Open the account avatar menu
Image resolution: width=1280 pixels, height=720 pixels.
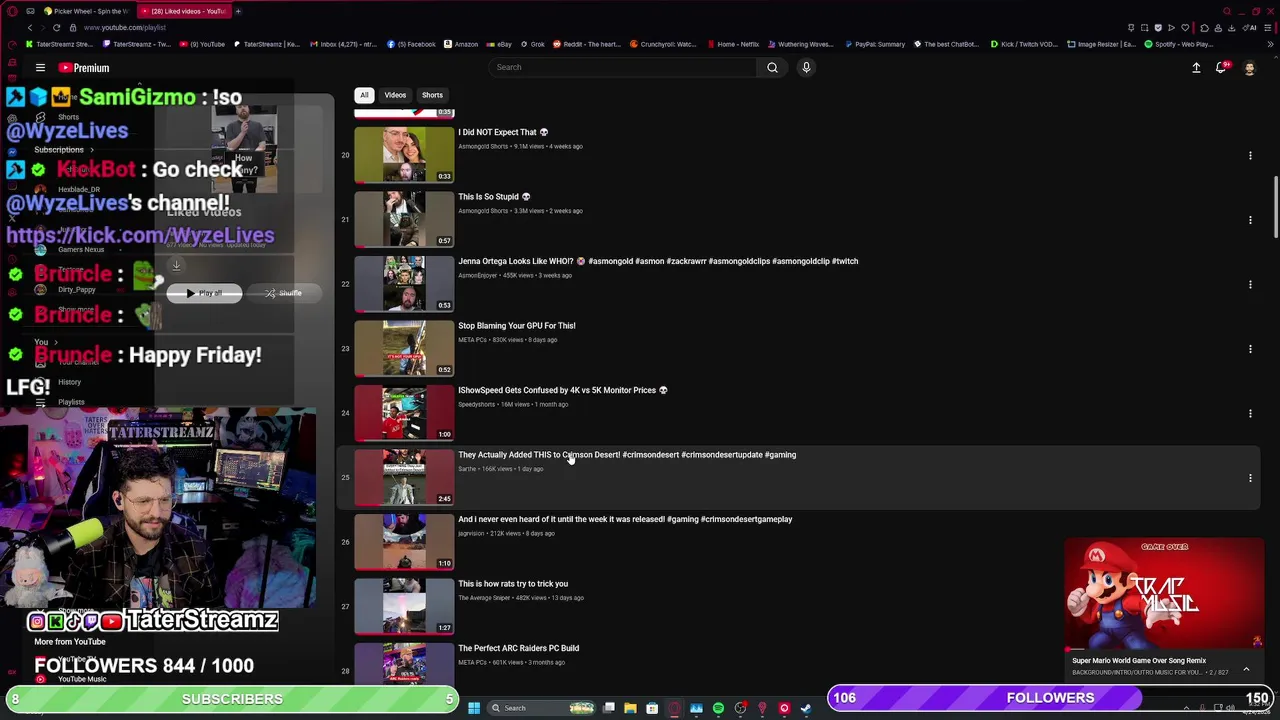pyautogui.click(x=1249, y=68)
